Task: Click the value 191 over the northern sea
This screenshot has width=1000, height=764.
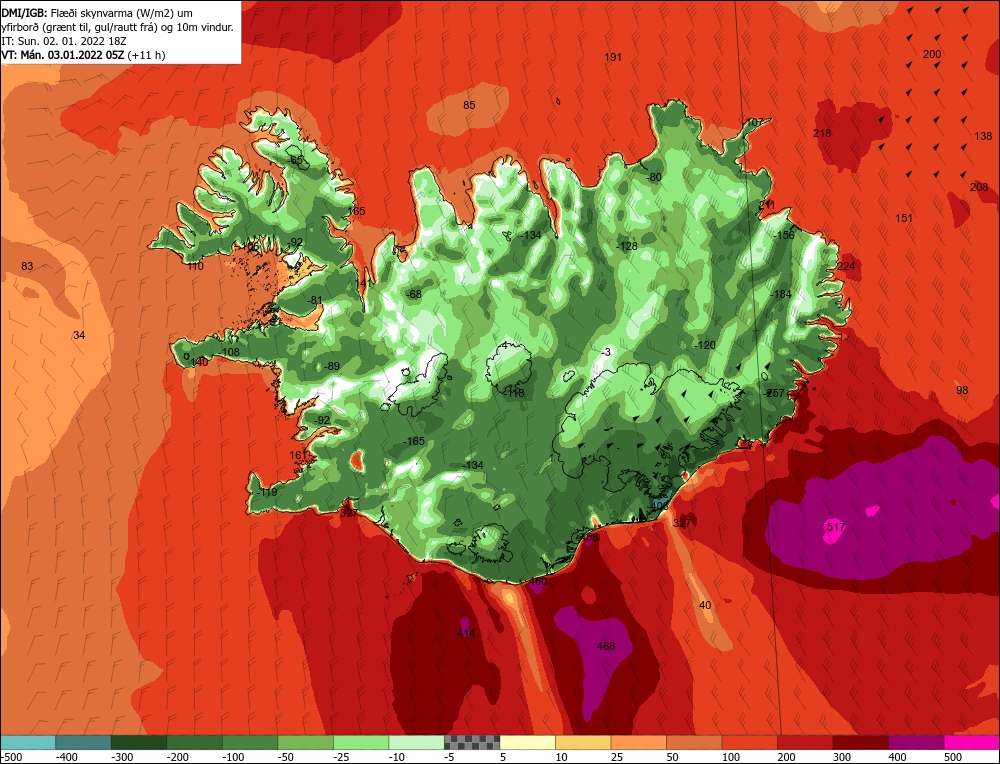Action: [x=612, y=57]
